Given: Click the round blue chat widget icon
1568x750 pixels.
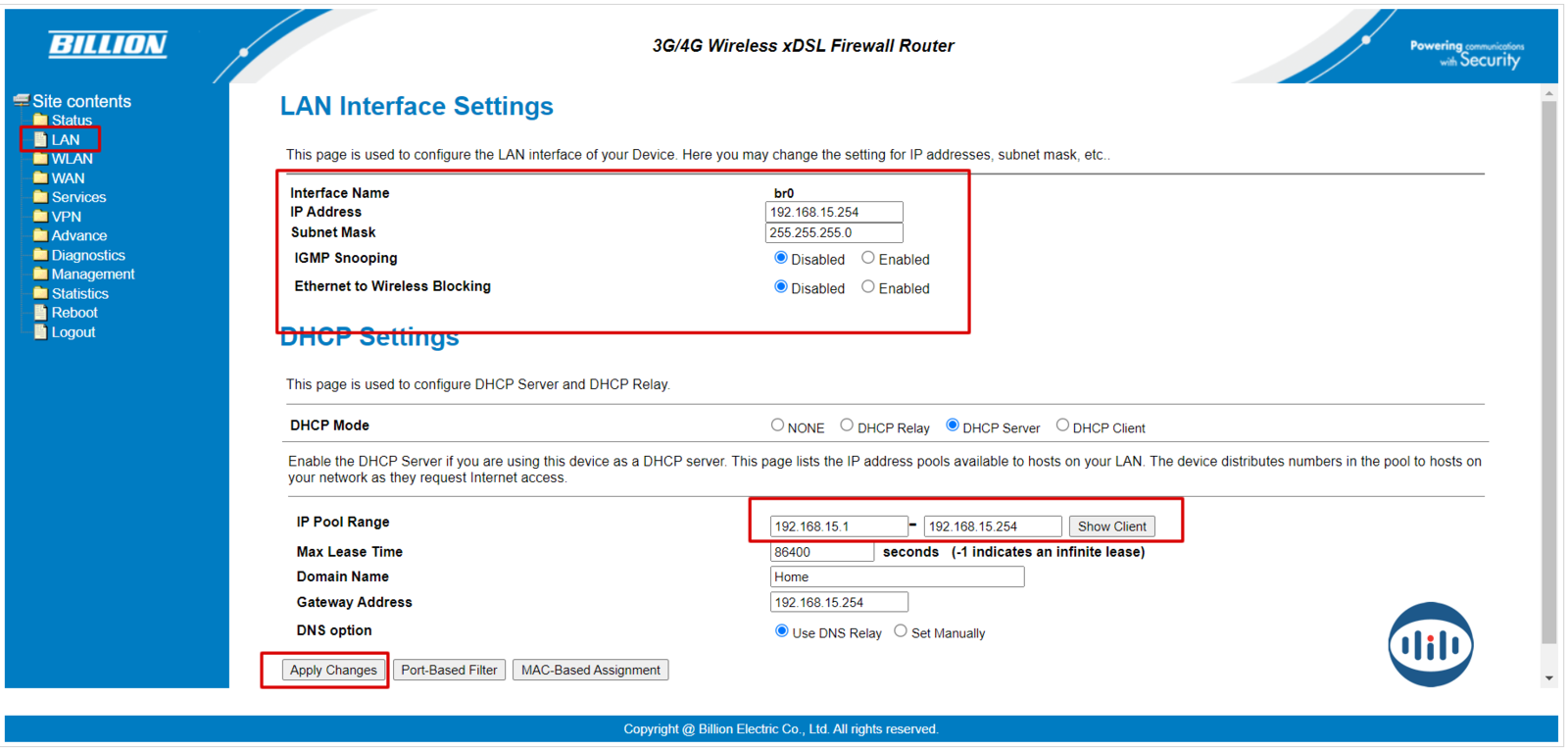Looking at the screenshot, I should click(x=1430, y=644).
